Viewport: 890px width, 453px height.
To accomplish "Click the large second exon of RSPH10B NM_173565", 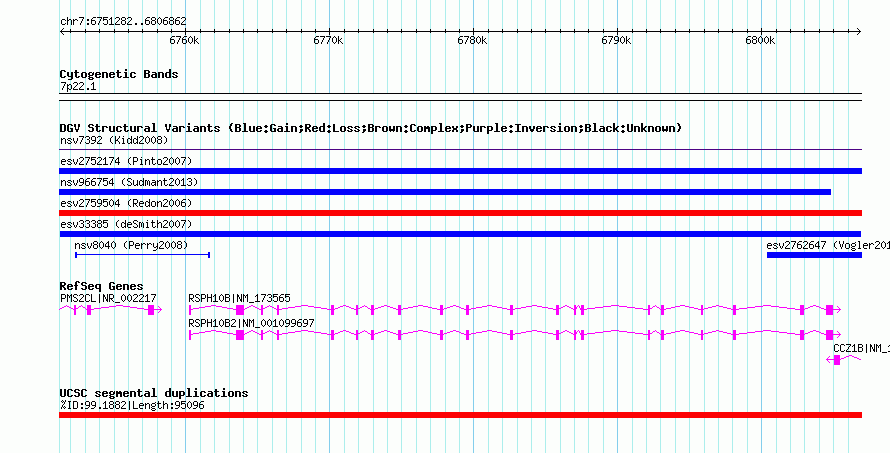I will (240, 309).
